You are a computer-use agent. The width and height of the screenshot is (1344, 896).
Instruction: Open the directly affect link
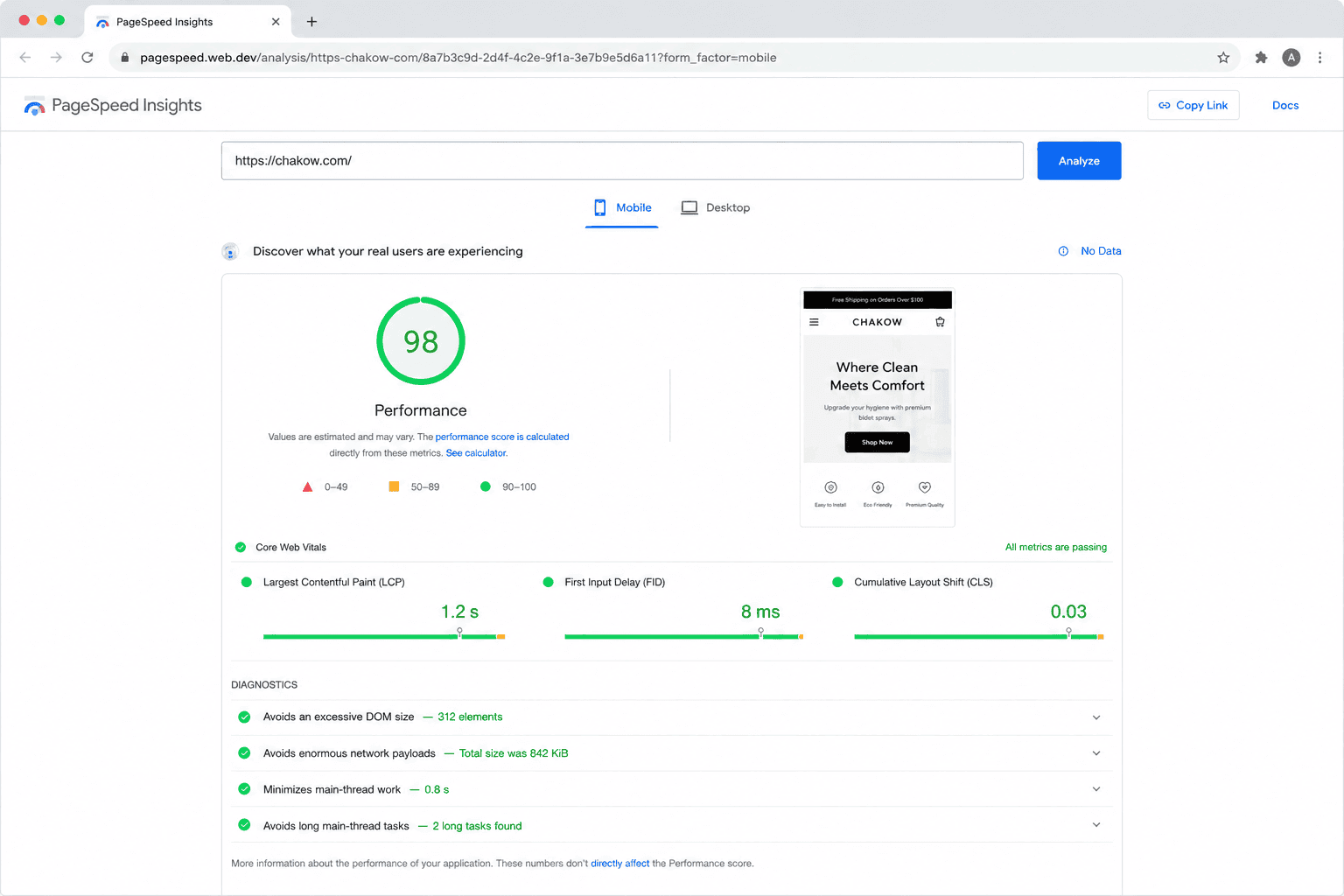click(x=620, y=864)
